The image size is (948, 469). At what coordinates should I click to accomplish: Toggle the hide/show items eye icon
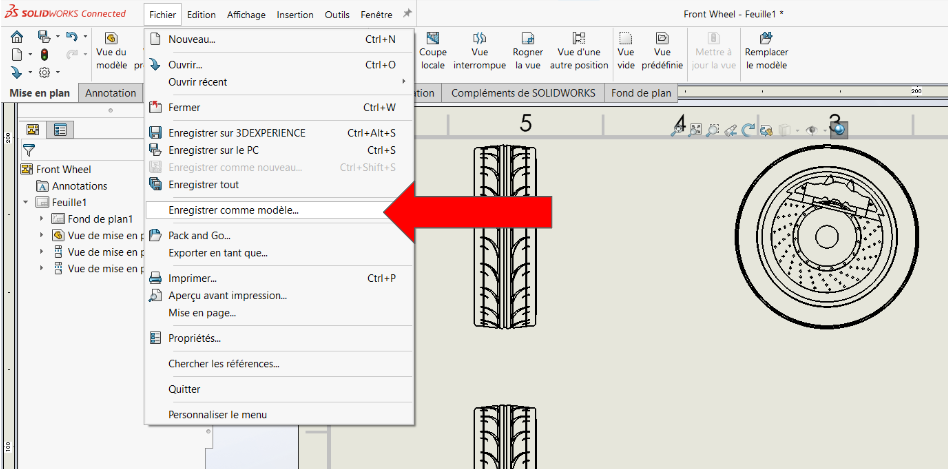tap(812, 130)
